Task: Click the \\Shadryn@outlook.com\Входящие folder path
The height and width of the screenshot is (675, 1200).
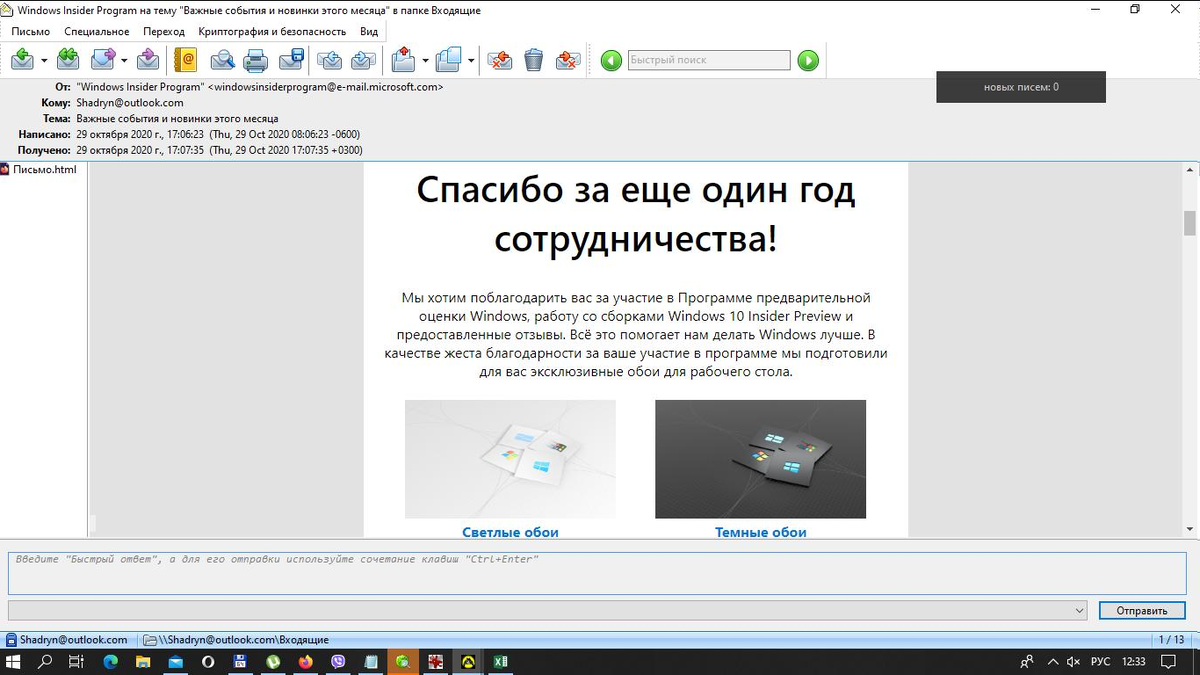Action: click(236, 640)
